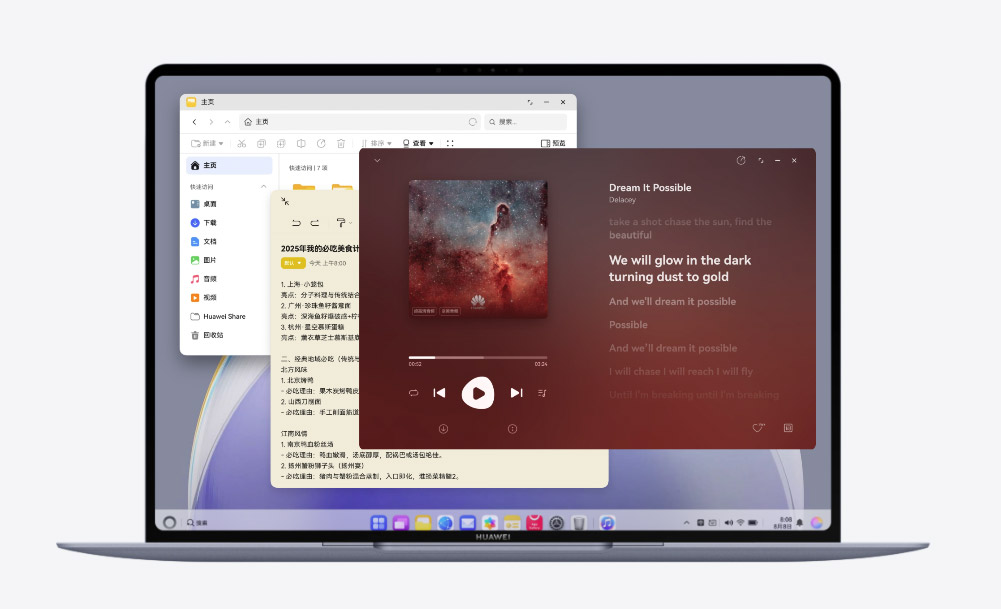Click the Share icon in file toolbar
The width and height of the screenshot is (1001, 609).
click(321, 143)
